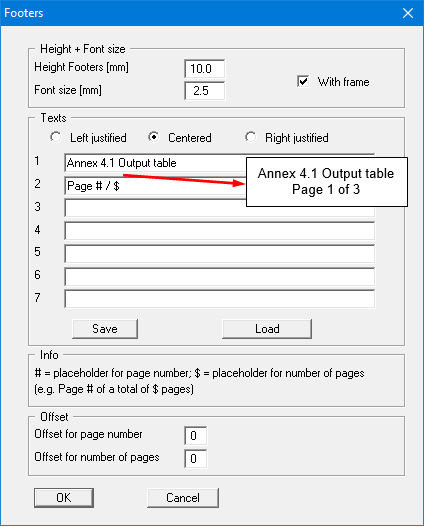The image size is (424, 527).
Task: Click the Height Footers input field
Action: coord(205,69)
